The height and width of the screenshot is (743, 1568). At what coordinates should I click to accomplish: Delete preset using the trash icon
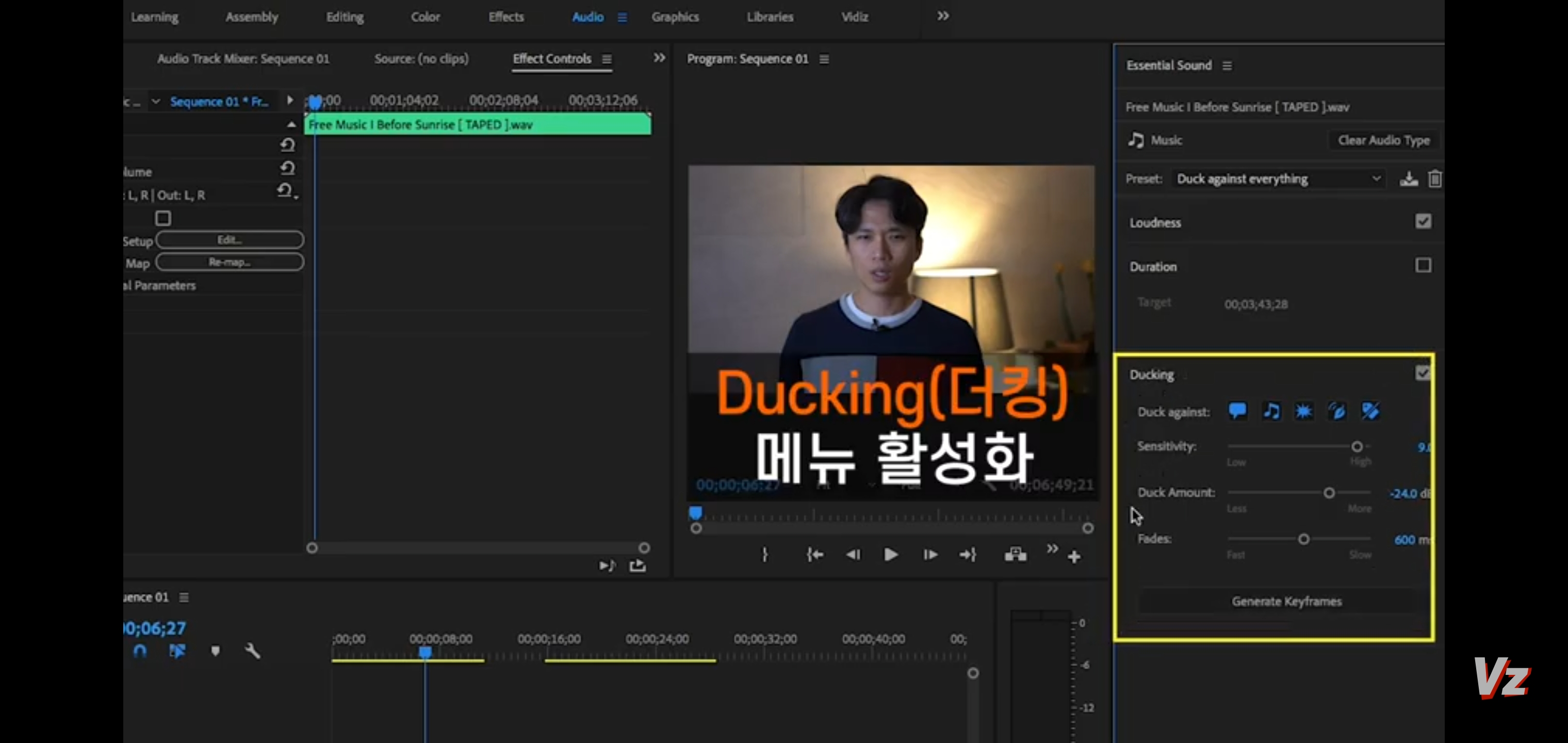[x=1435, y=179]
